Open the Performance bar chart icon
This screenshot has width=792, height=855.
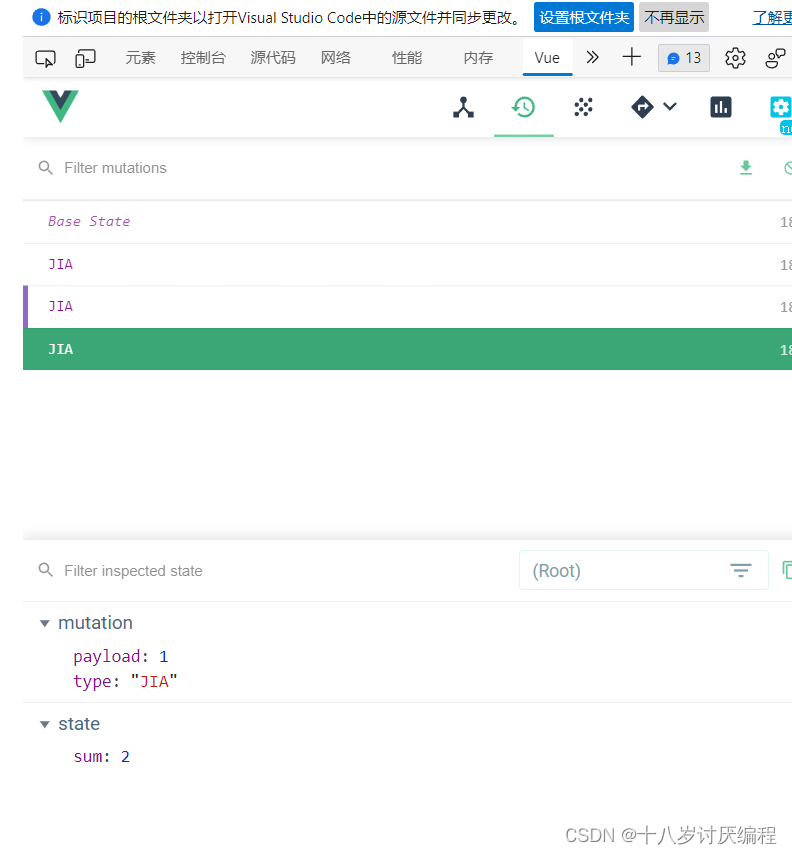click(721, 107)
